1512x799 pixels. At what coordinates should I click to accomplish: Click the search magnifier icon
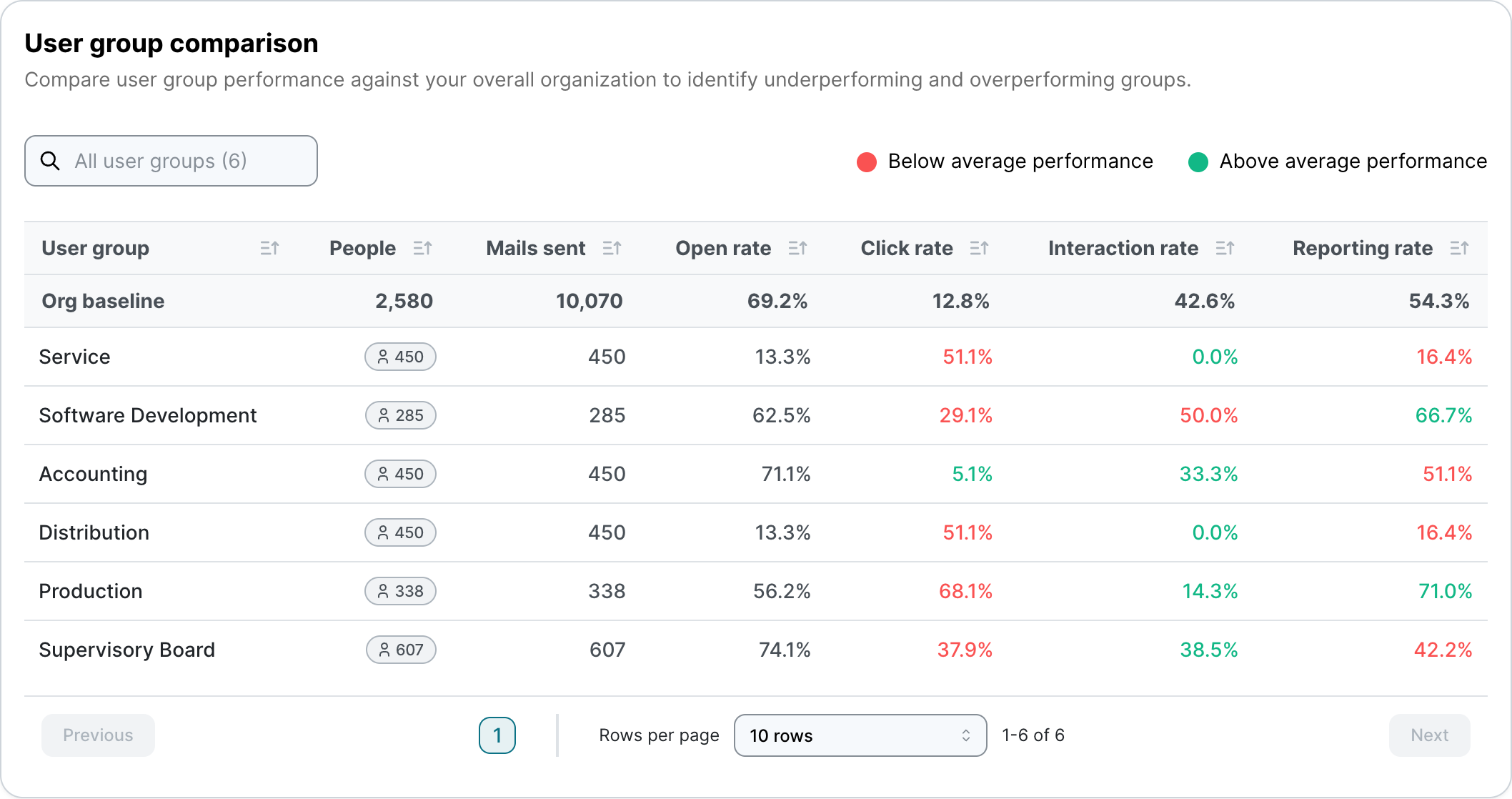[50, 160]
